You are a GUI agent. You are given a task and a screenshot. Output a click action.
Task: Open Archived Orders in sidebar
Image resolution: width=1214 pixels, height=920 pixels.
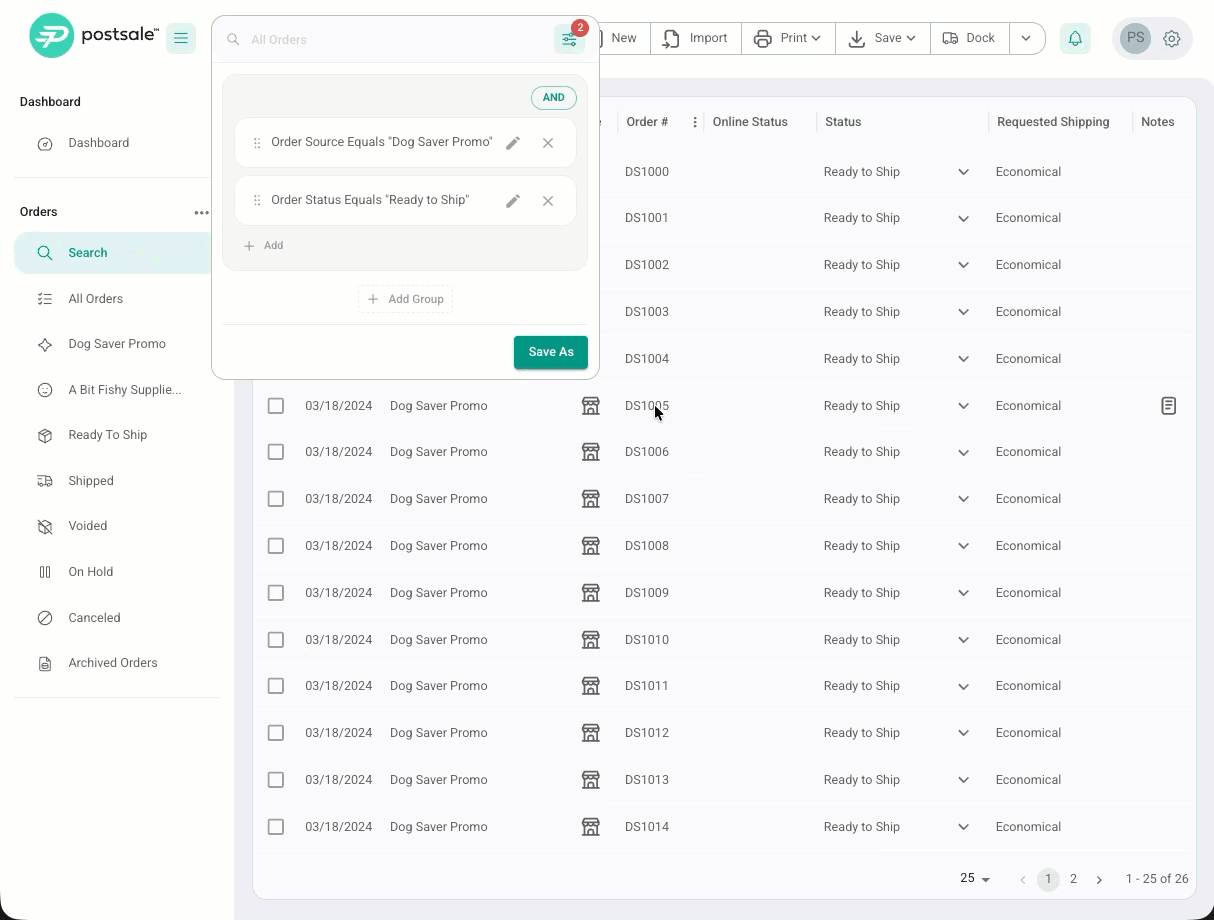pyautogui.click(x=113, y=663)
